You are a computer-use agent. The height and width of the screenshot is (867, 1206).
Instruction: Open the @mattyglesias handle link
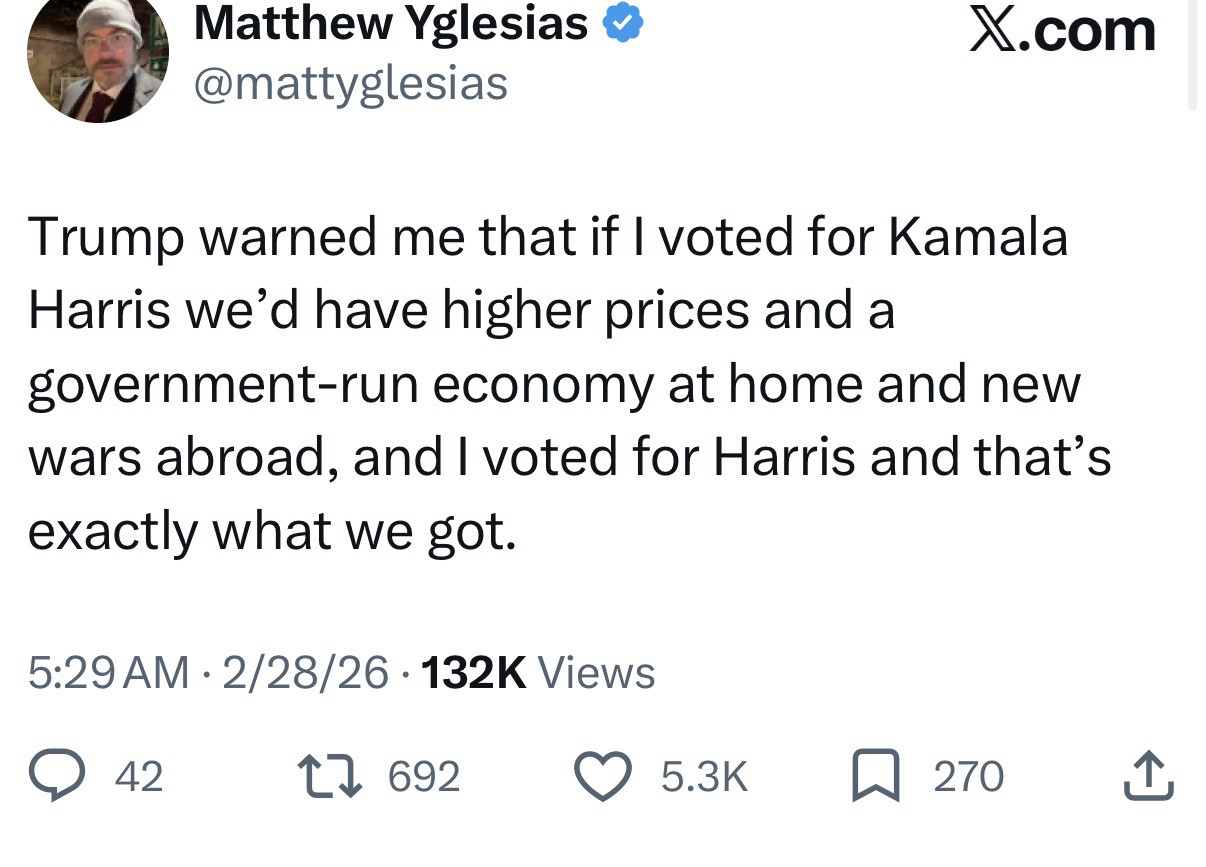[x=350, y=84]
